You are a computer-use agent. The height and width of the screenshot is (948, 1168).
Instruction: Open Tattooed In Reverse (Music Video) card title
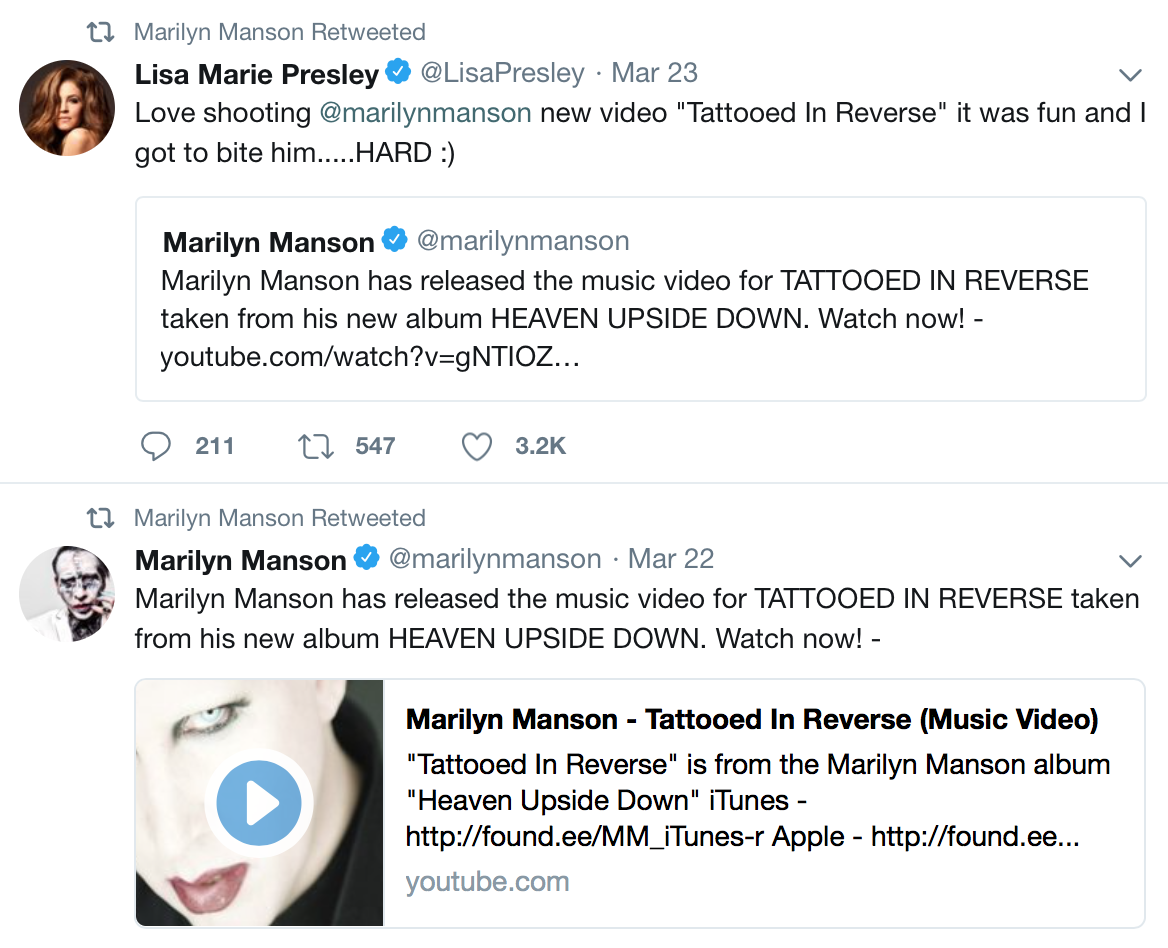pos(752,719)
